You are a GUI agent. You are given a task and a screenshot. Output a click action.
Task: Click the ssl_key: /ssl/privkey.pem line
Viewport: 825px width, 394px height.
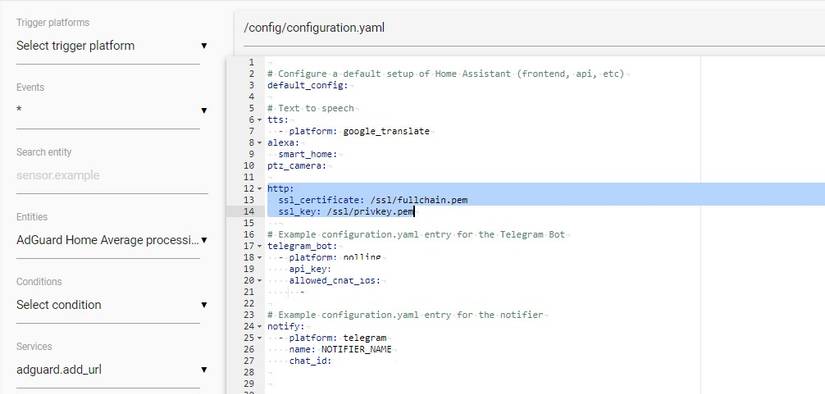click(x=346, y=211)
